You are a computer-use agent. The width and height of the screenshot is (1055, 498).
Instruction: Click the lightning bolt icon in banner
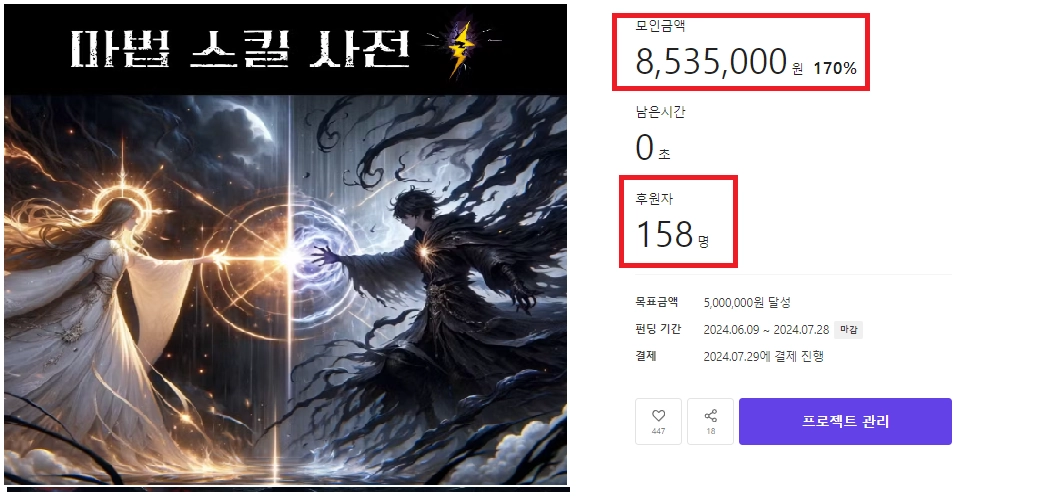tap(460, 44)
